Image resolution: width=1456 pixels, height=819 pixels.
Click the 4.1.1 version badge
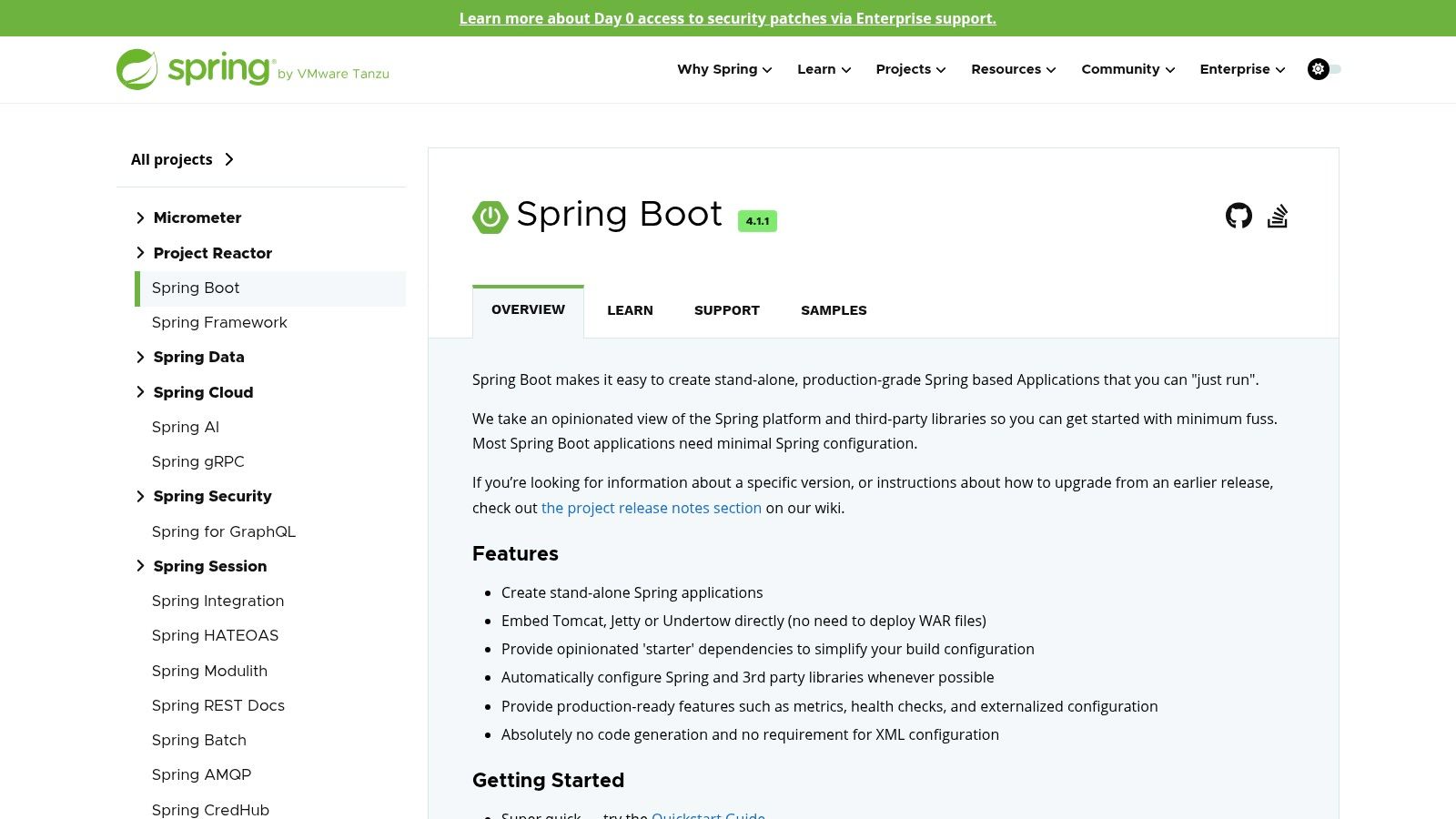point(757,221)
